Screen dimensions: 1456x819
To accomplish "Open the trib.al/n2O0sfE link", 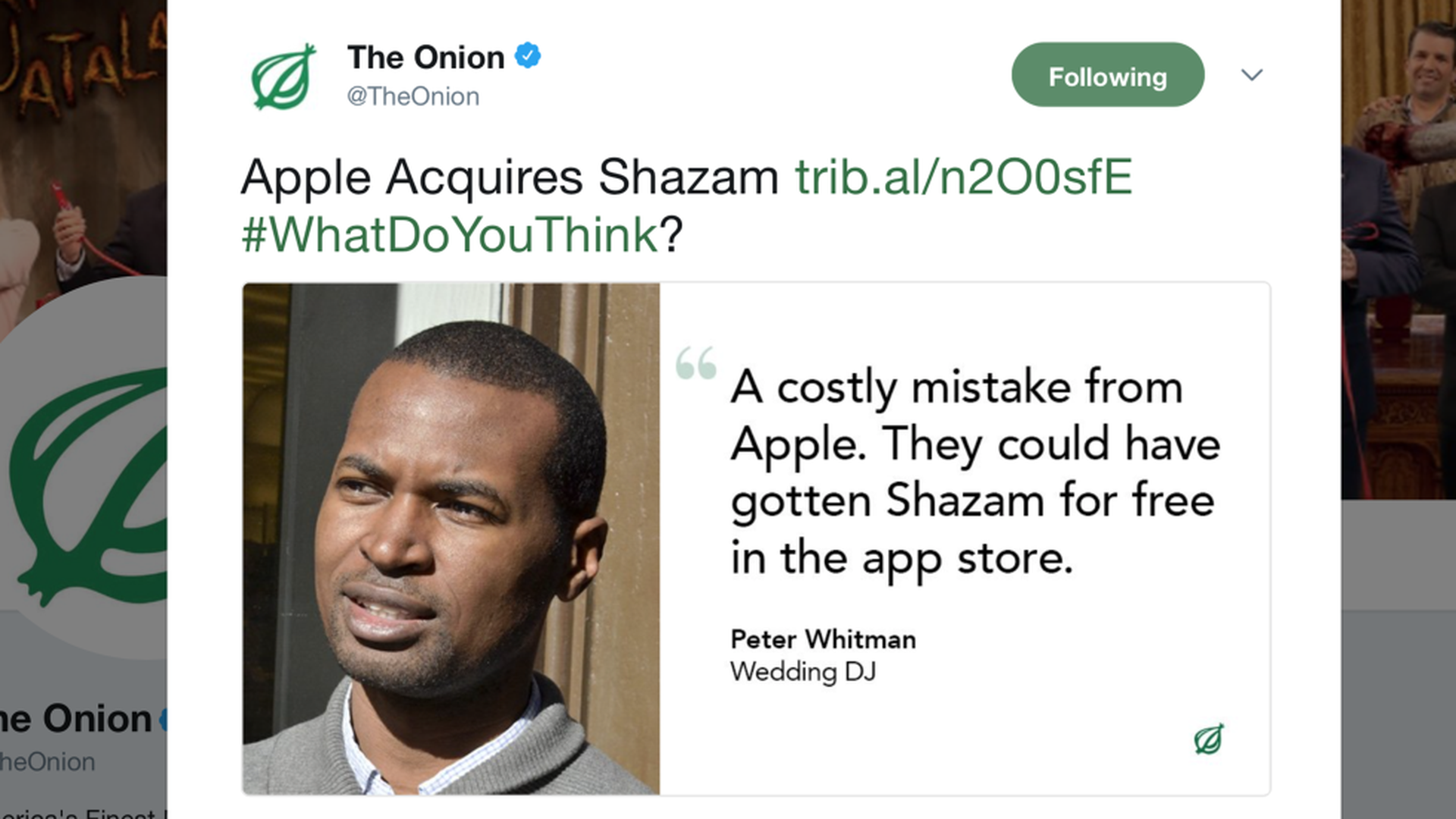I will [963, 177].
